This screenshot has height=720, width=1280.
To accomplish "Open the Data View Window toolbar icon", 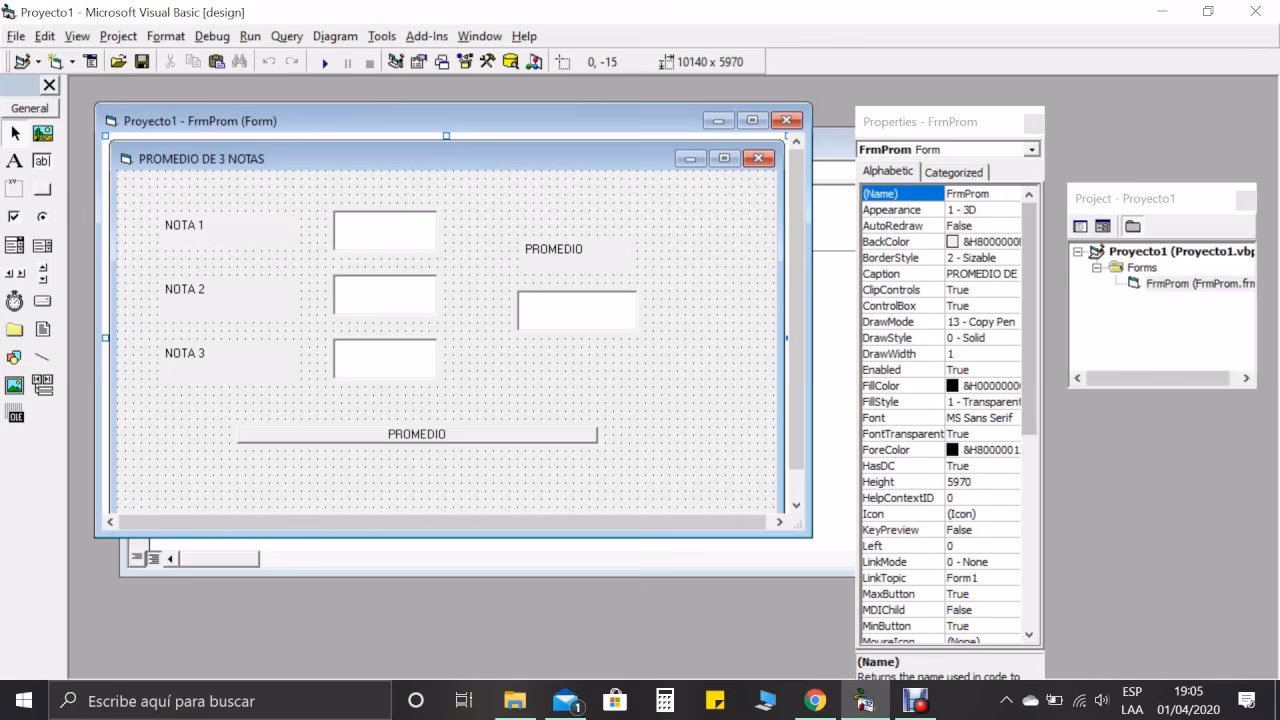I will [x=510, y=62].
